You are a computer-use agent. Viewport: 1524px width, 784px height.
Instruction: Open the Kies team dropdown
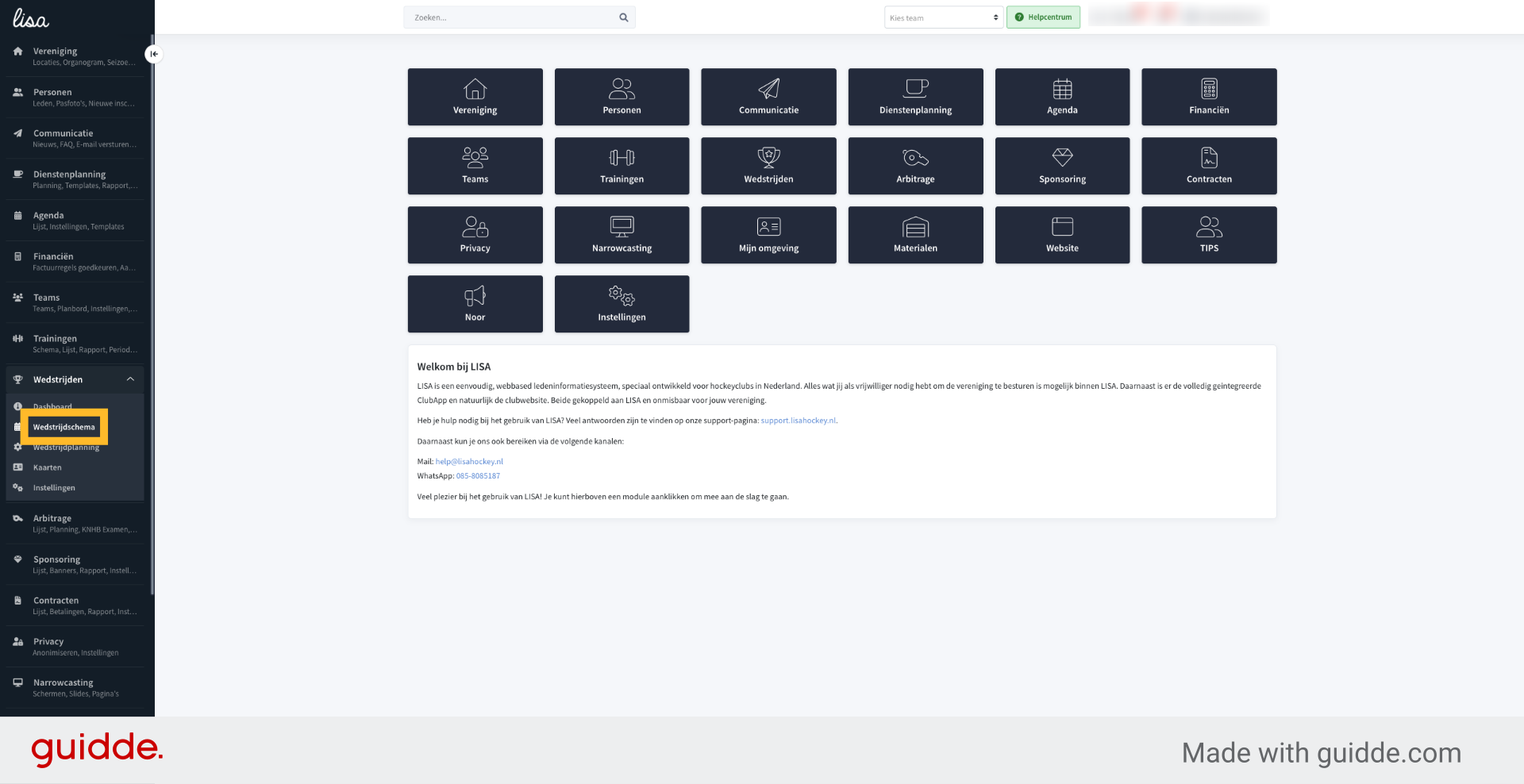pyautogui.click(x=944, y=17)
